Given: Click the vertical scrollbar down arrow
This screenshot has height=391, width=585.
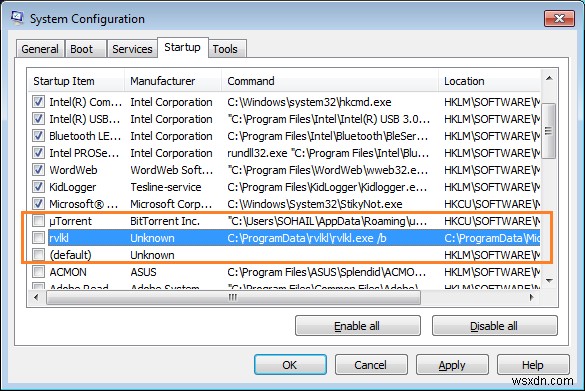Looking at the screenshot, I should click(x=549, y=281).
